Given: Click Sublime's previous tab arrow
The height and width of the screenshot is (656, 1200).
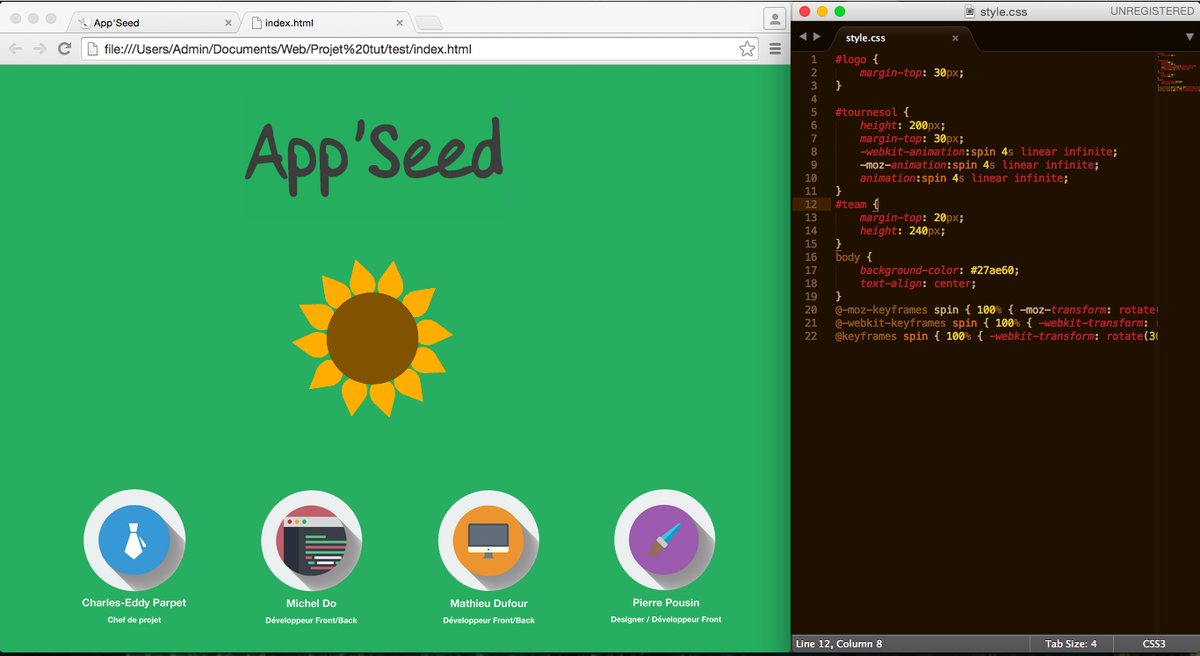Looking at the screenshot, I should pos(803,37).
